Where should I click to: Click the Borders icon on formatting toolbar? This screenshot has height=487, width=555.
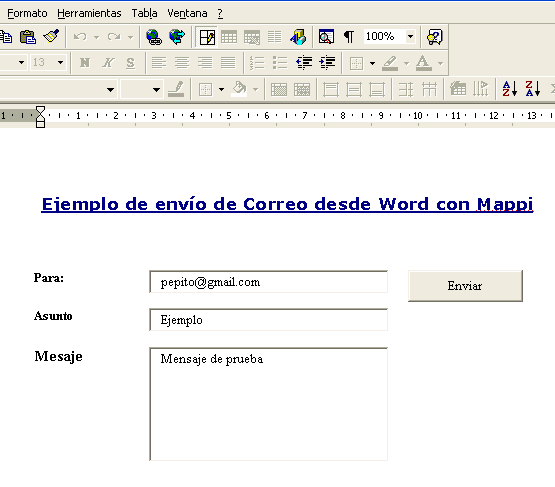(x=356, y=63)
